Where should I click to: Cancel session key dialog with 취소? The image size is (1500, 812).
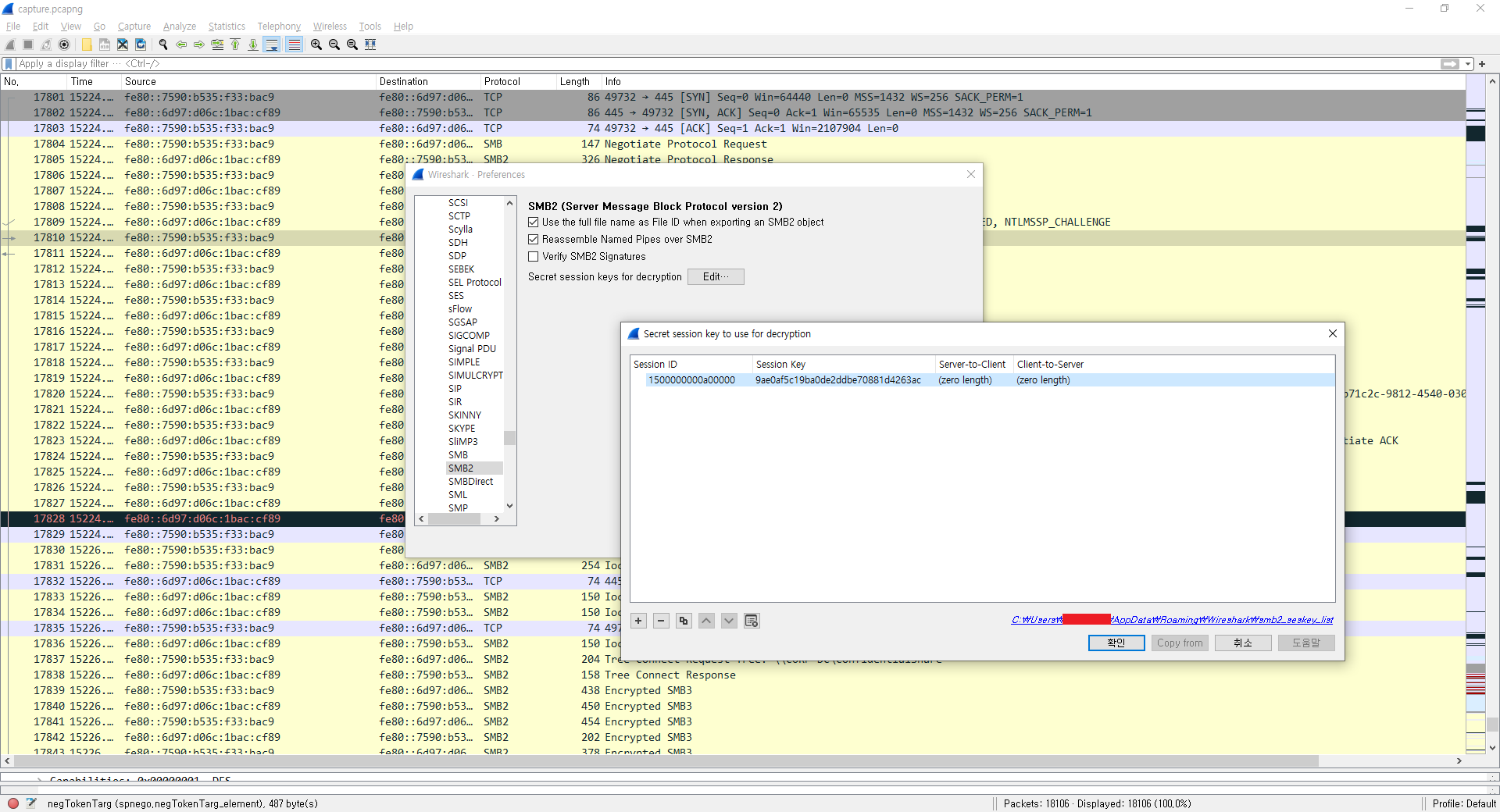click(1243, 643)
